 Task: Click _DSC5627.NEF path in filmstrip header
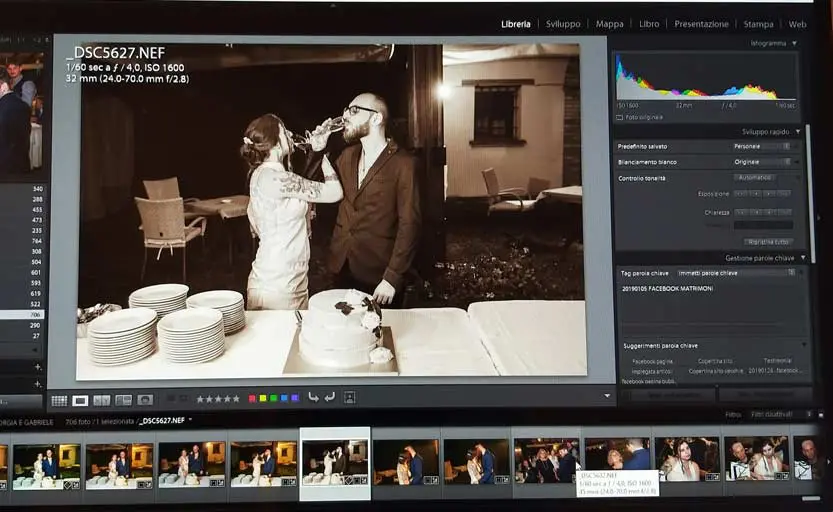click(x=162, y=421)
